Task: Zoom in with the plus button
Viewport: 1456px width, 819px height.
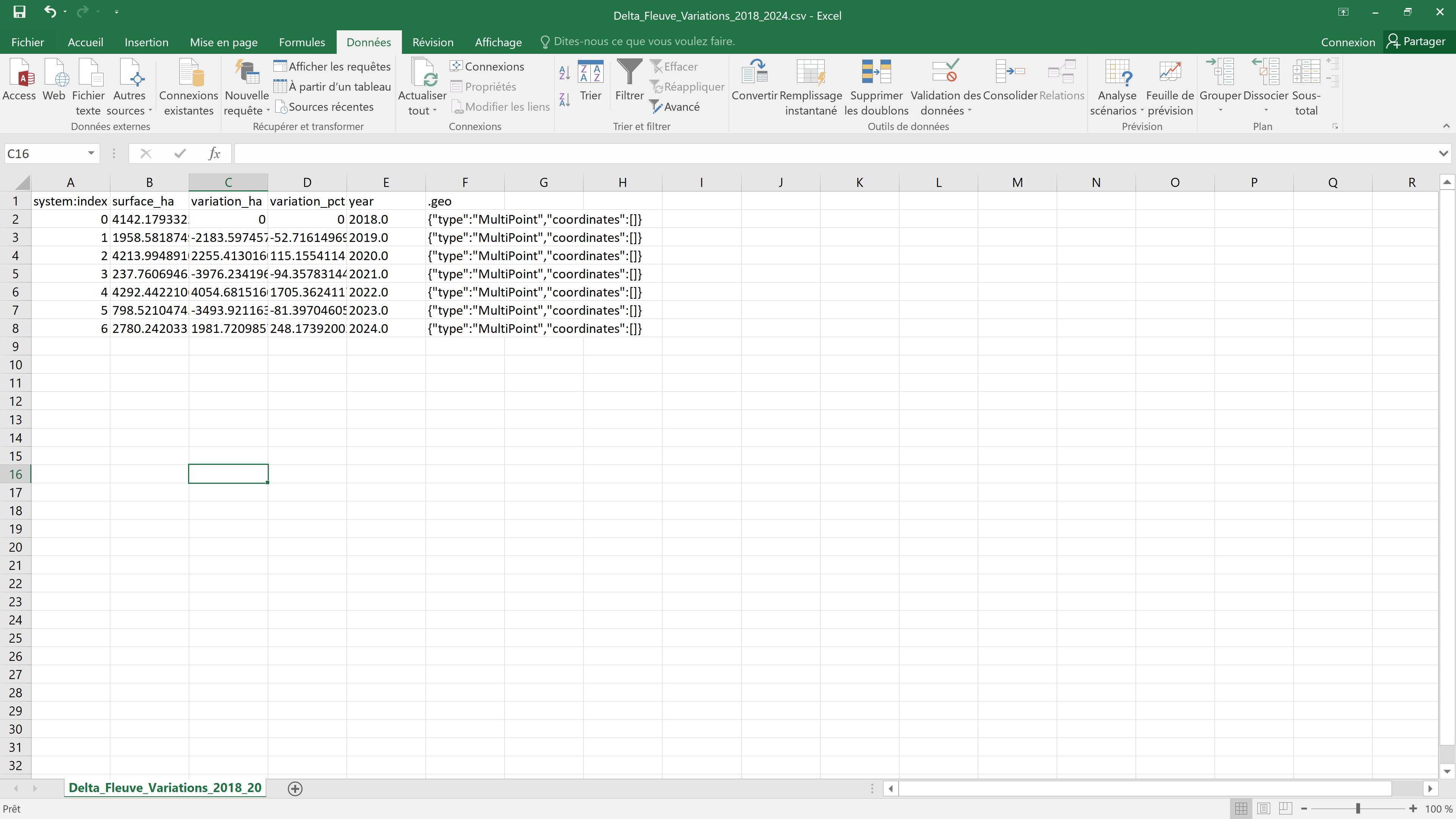Action: pyautogui.click(x=1413, y=809)
